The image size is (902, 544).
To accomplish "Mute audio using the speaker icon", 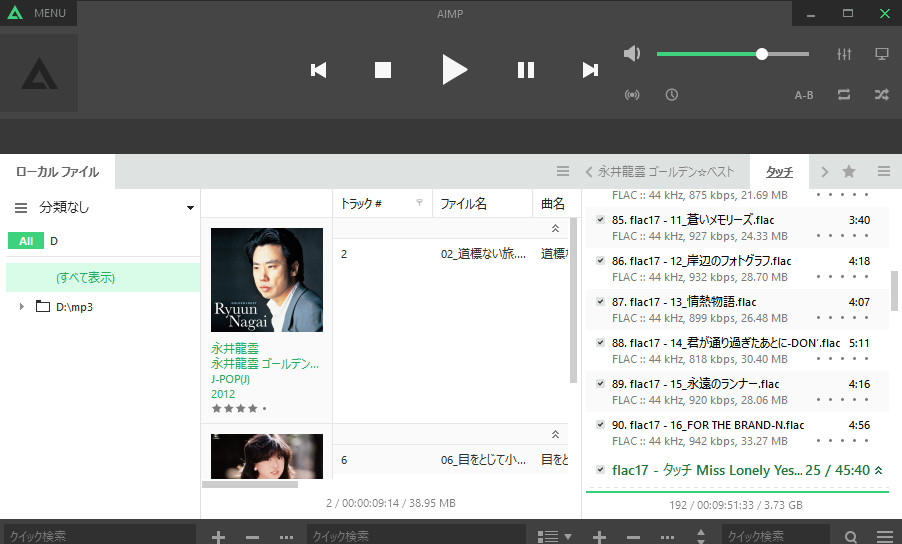I will (632, 54).
